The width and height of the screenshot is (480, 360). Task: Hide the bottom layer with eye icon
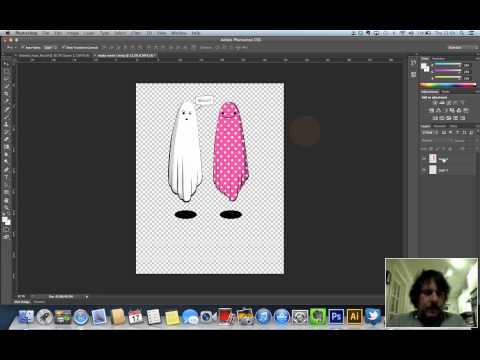pos(424,170)
